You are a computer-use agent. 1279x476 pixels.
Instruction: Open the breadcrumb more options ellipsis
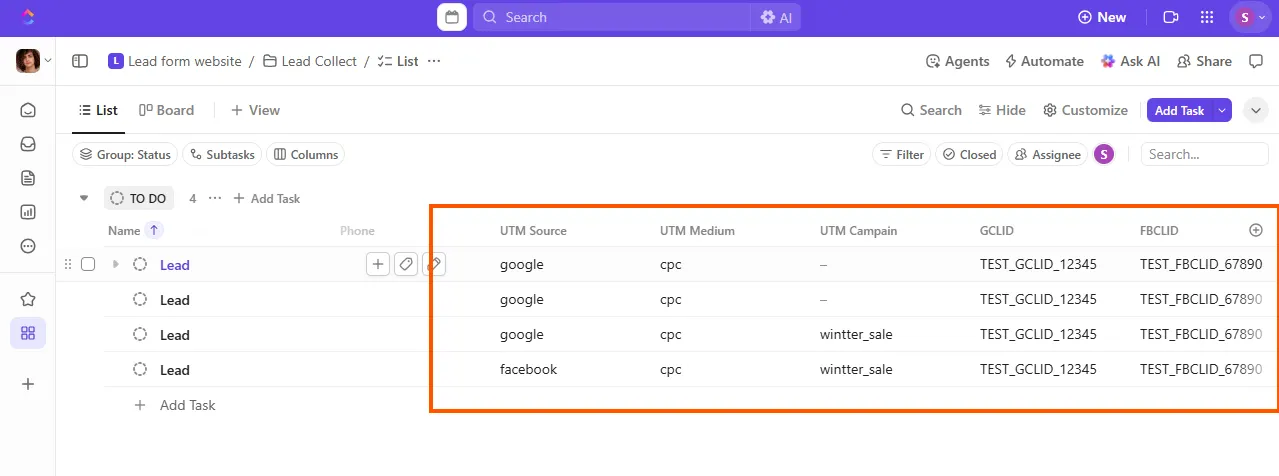[x=434, y=61]
